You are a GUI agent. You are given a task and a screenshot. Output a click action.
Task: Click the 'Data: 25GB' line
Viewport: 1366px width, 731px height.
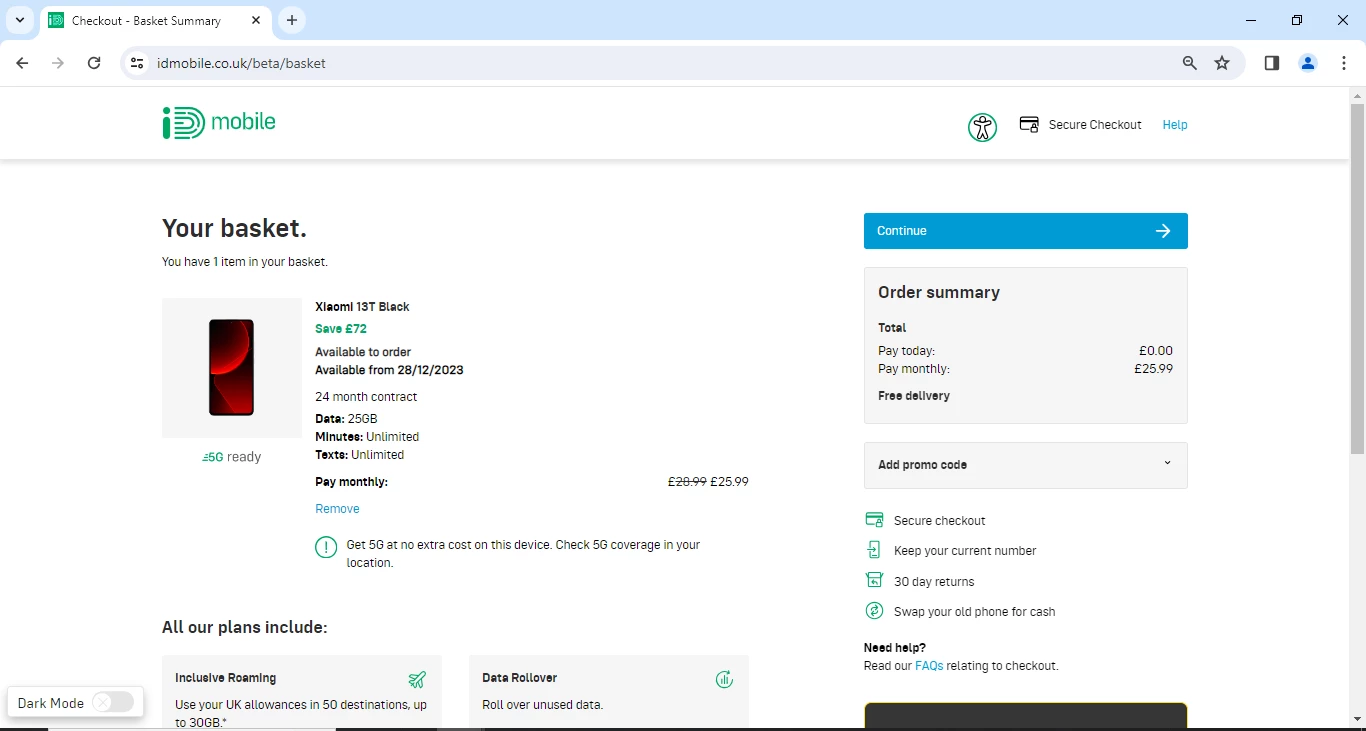click(x=346, y=419)
